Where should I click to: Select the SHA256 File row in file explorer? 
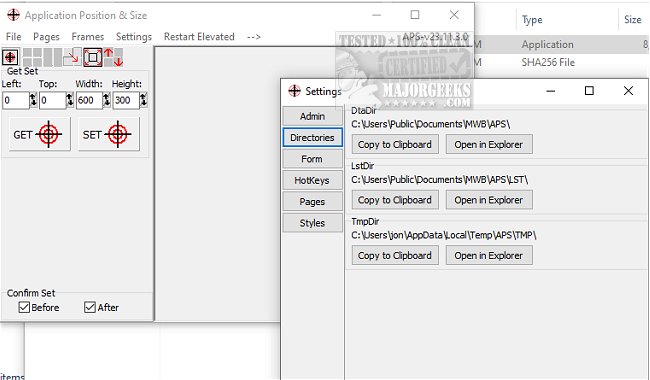pyautogui.click(x=562, y=63)
